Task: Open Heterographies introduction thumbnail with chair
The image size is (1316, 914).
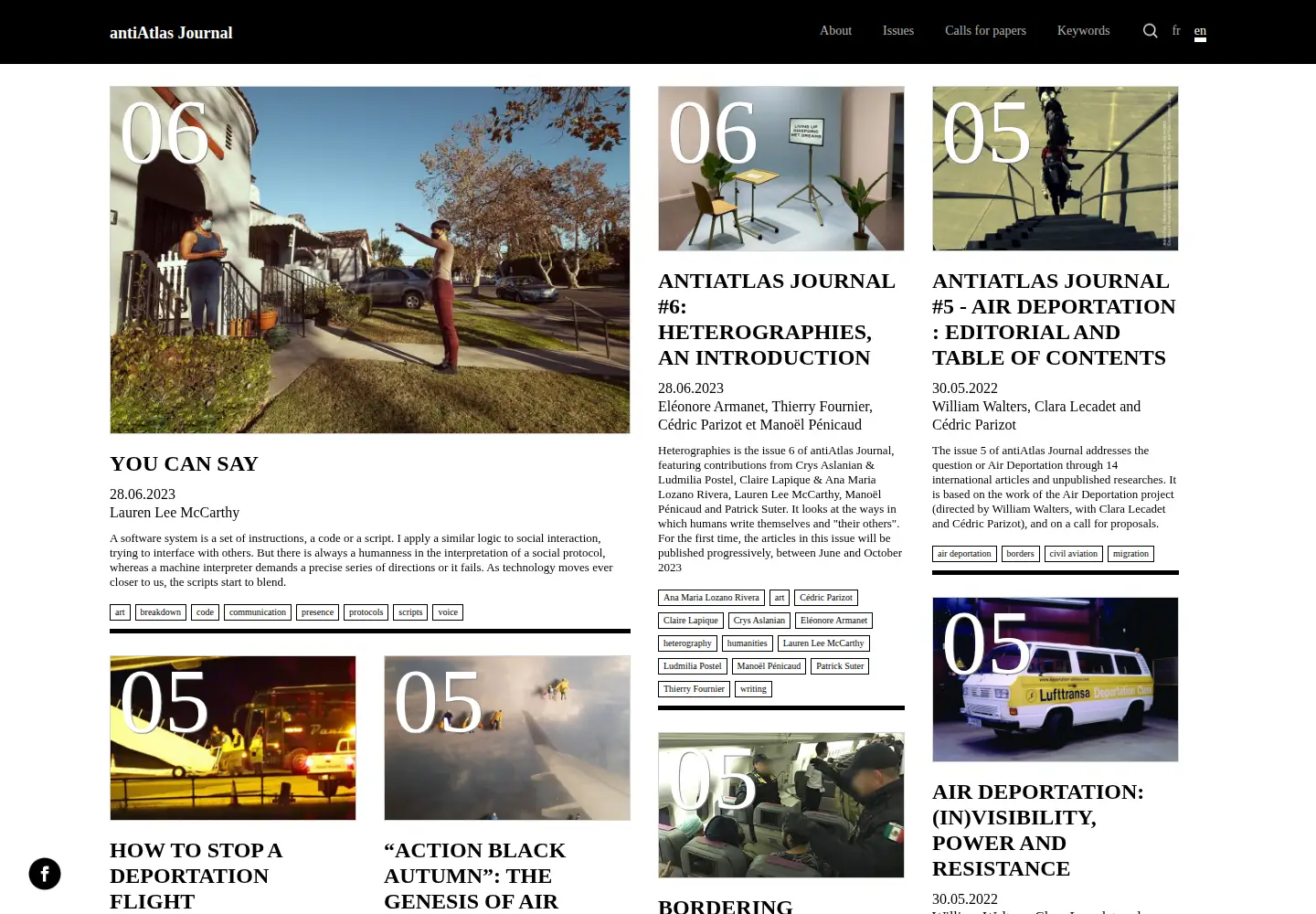Action: pos(781,168)
